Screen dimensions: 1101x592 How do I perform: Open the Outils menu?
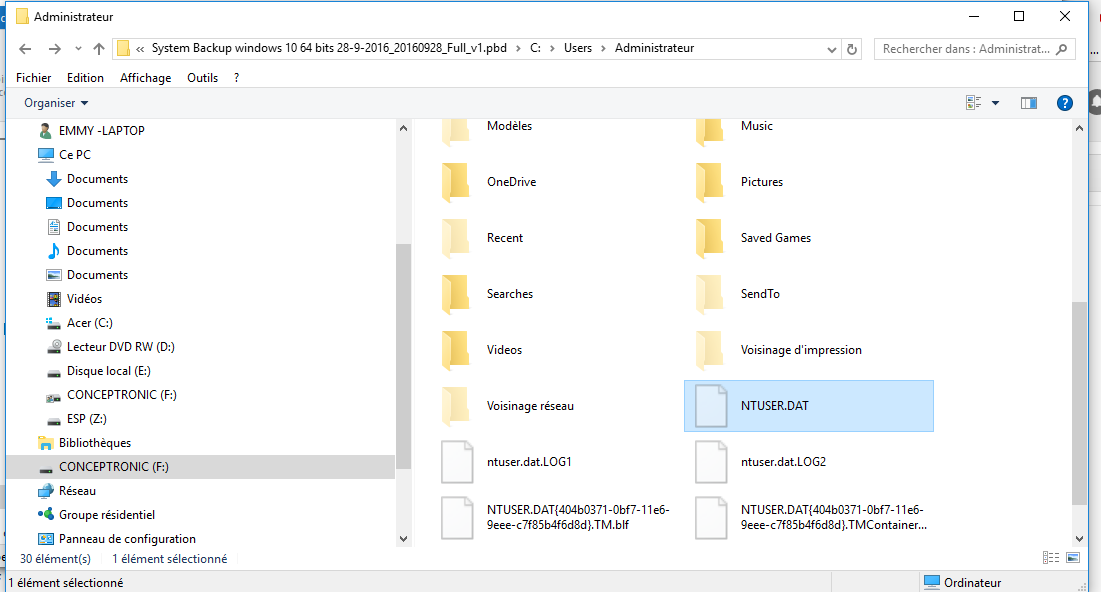202,78
